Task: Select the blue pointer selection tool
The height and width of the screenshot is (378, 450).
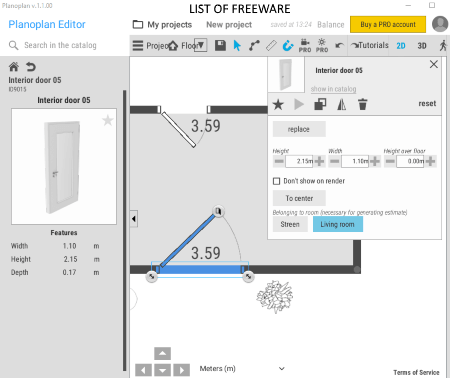Action: (x=237, y=45)
